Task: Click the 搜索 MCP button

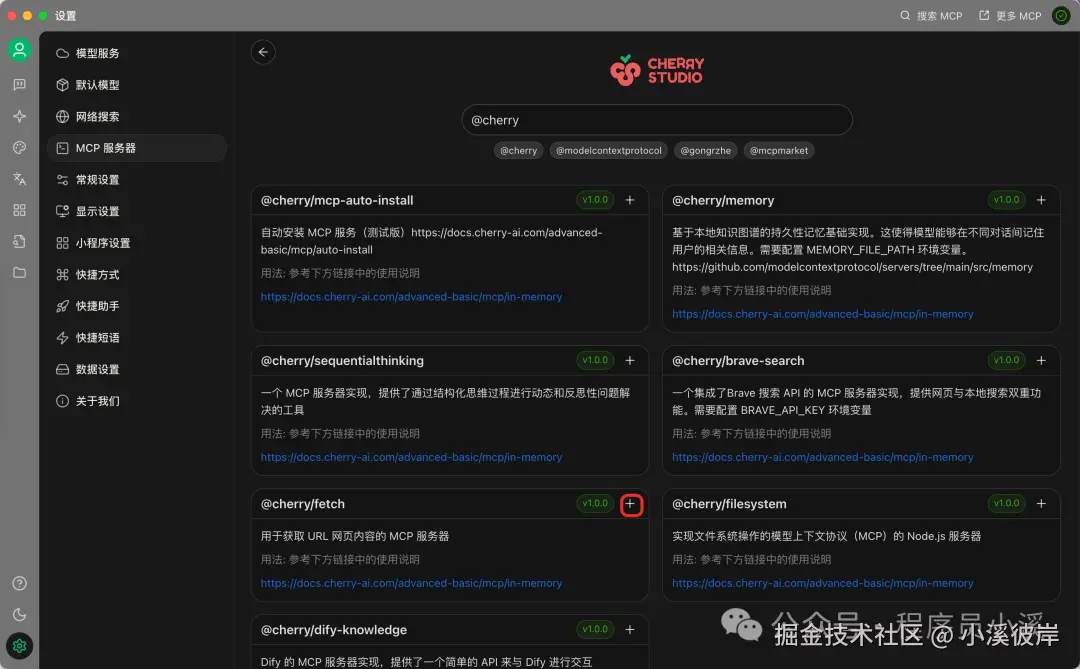Action: coord(931,15)
